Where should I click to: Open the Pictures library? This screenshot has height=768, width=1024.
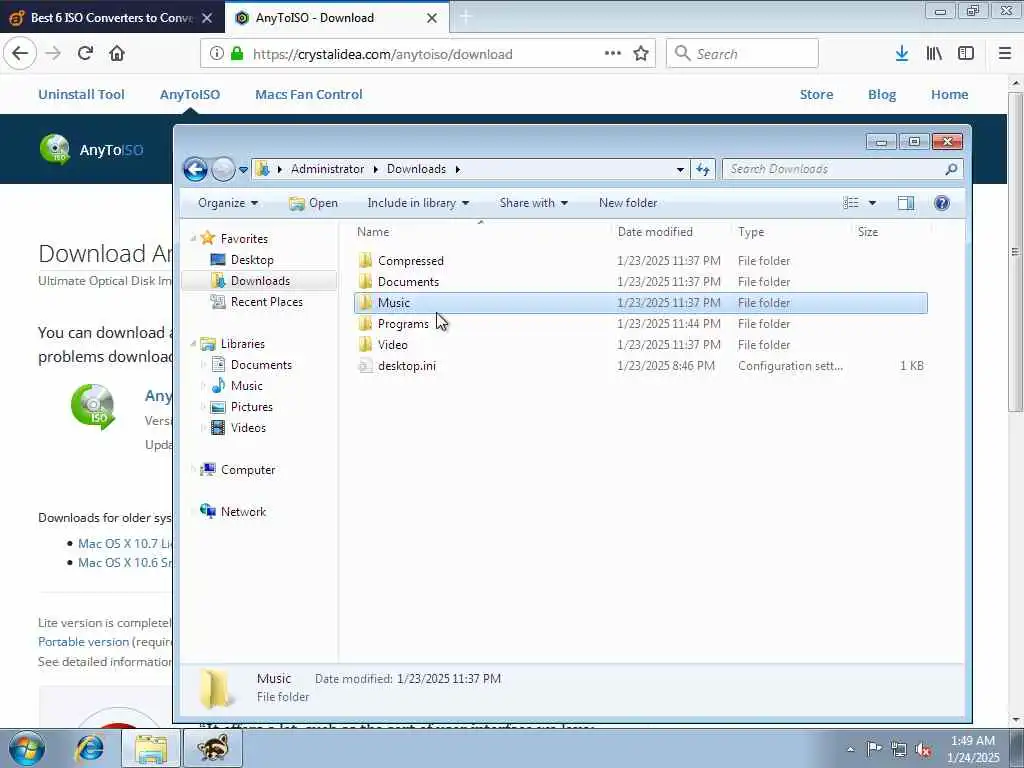(251, 407)
